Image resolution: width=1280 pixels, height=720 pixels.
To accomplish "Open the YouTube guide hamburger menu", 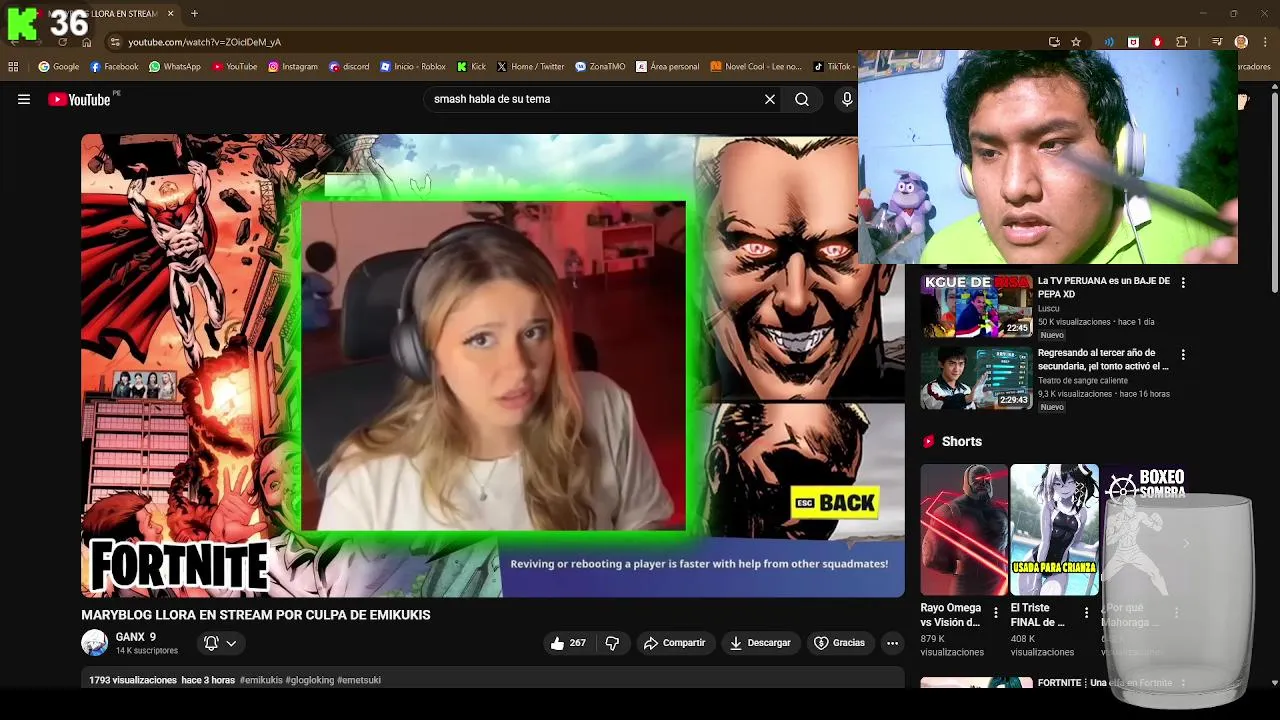I will 24,99.
